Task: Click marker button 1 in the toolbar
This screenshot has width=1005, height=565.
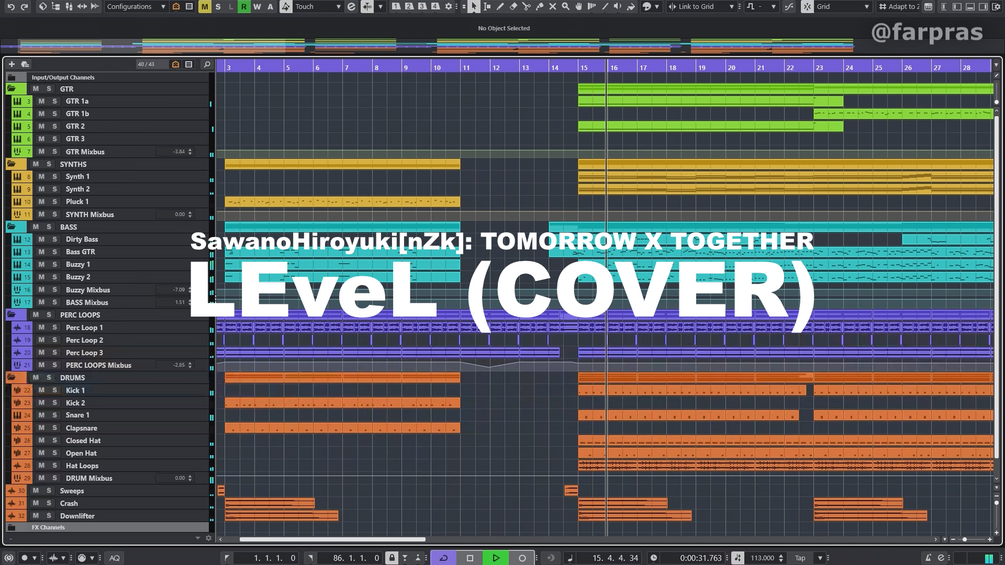Action: pos(396,6)
